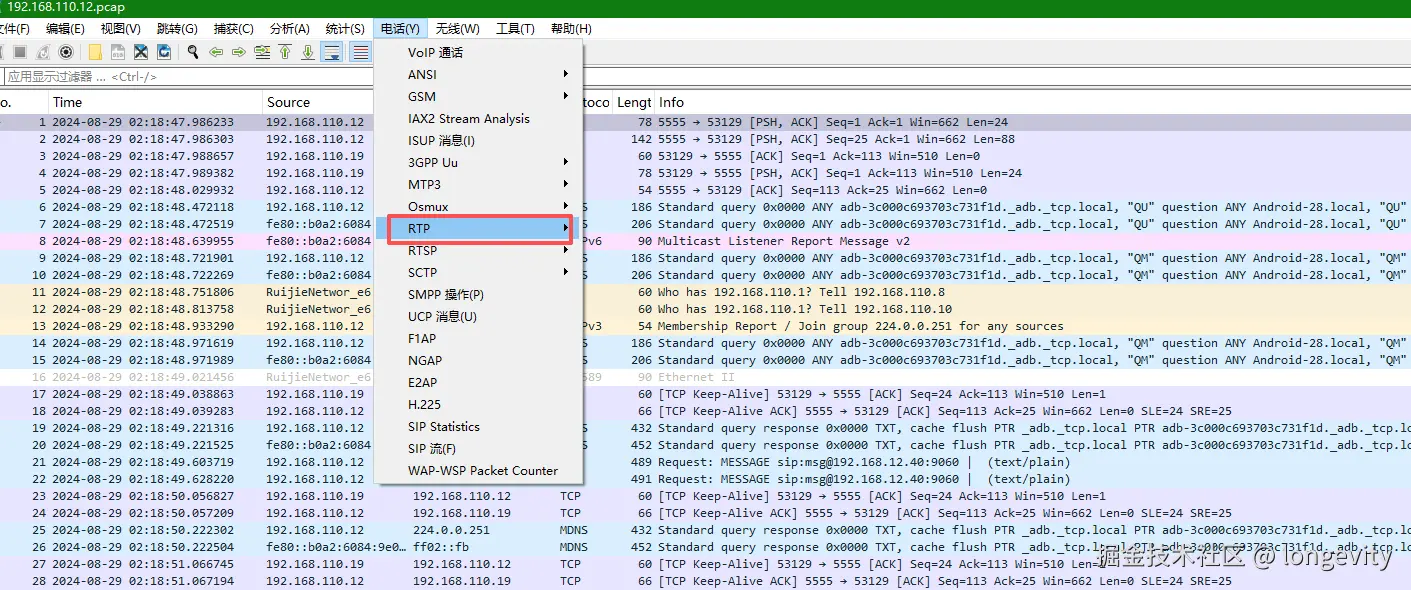Go to previous packet with the left arrow icon
Screen dimensions: 1411x590
click(x=216, y=52)
